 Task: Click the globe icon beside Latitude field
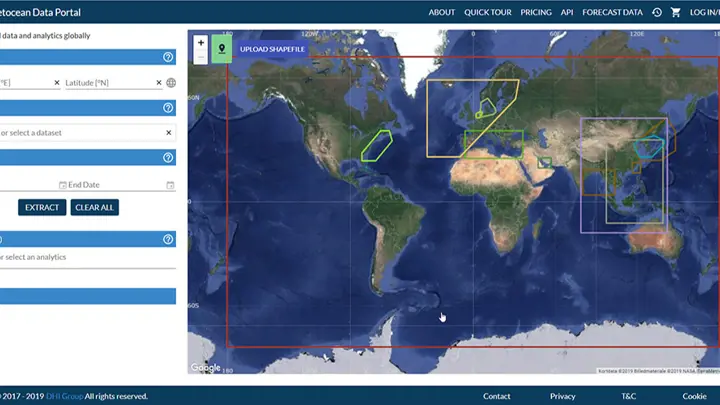tap(171, 83)
